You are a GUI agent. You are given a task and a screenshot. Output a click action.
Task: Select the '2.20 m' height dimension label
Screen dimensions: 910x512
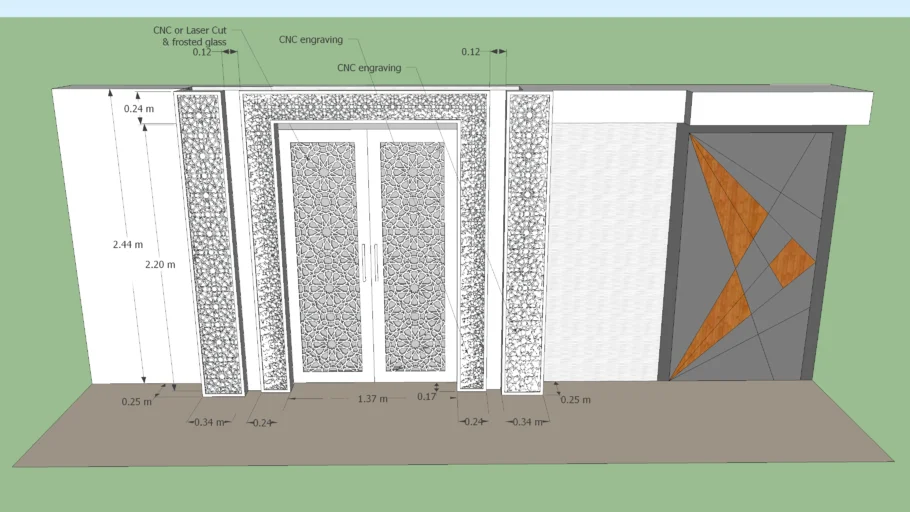(160, 264)
